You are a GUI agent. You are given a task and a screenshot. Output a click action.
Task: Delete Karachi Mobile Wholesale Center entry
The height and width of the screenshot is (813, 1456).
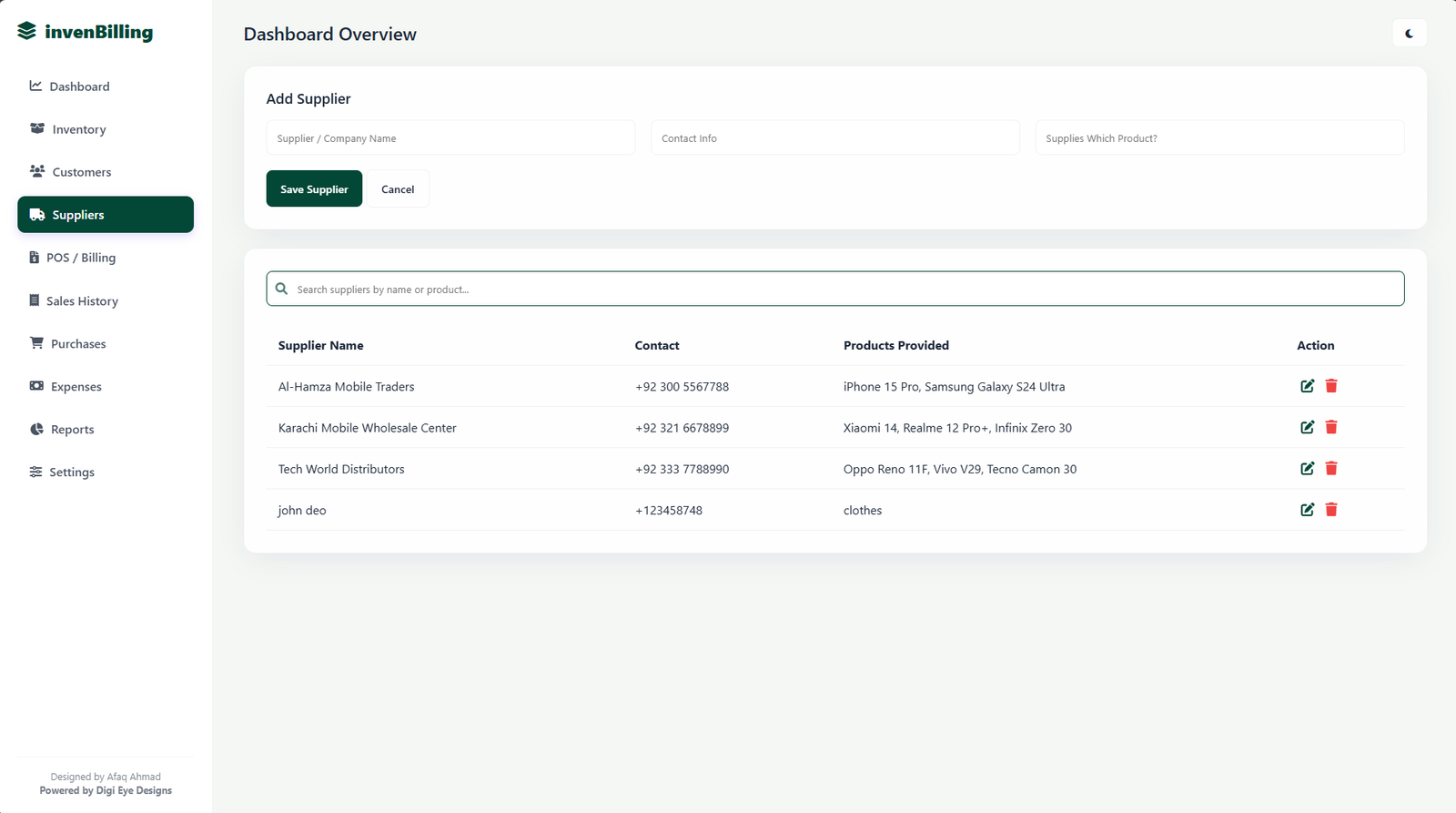click(x=1331, y=427)
